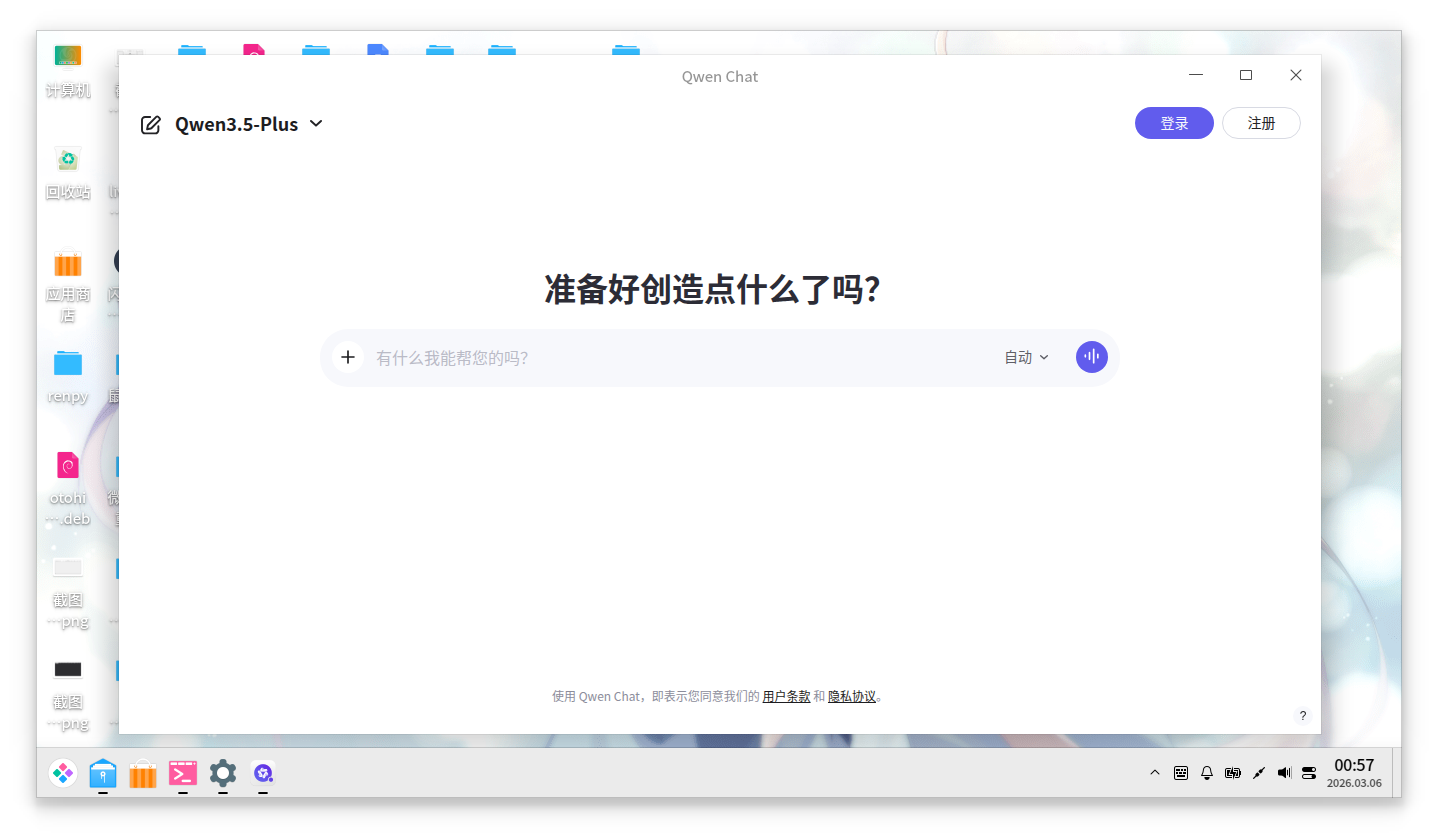Minimize the Qwen Chat window
Viewport: 1438px width, 840px height.
pyautogui.click(x=1196, y=75)
